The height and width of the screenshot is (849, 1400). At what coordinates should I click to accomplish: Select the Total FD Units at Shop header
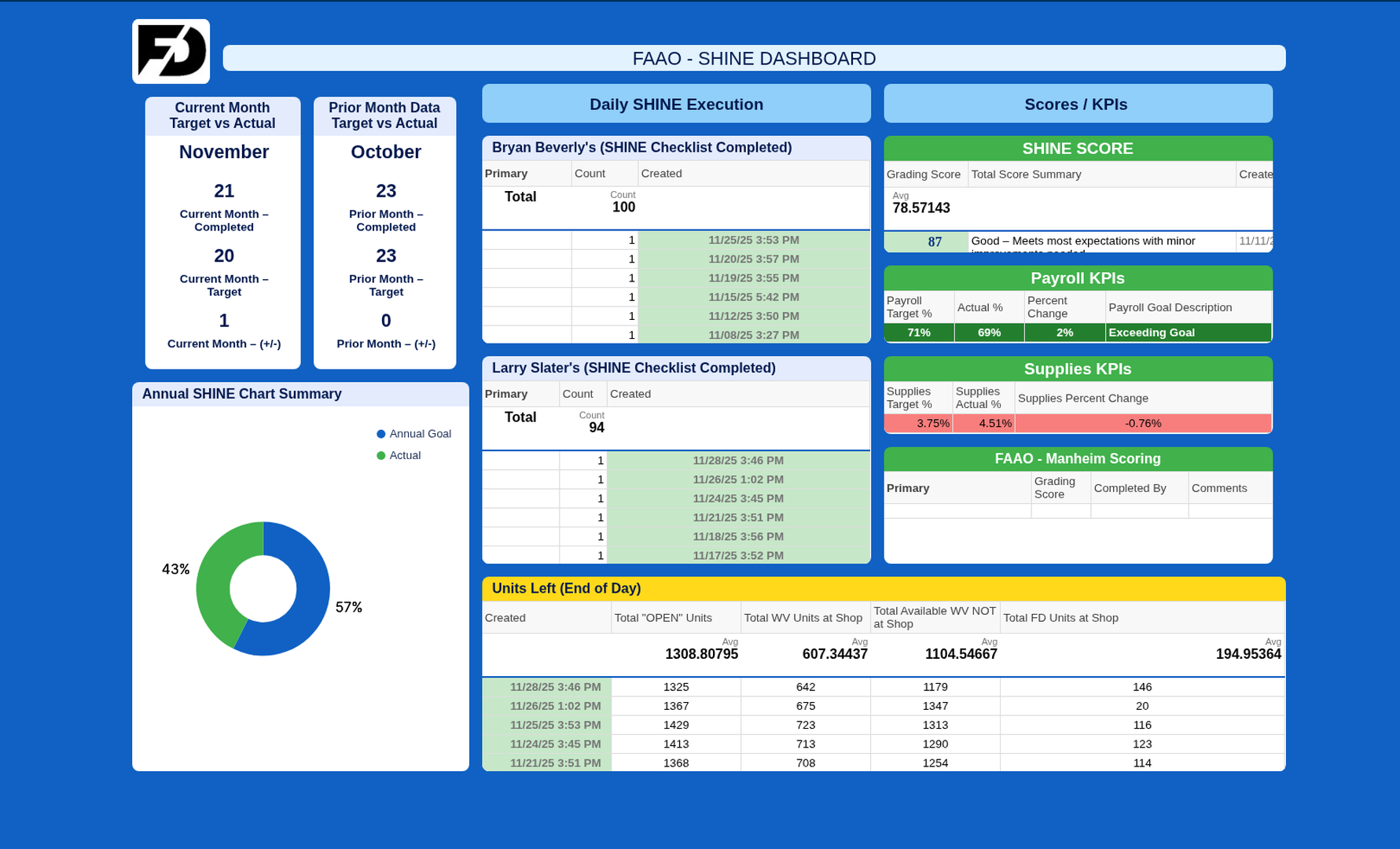coord(1060,618)
